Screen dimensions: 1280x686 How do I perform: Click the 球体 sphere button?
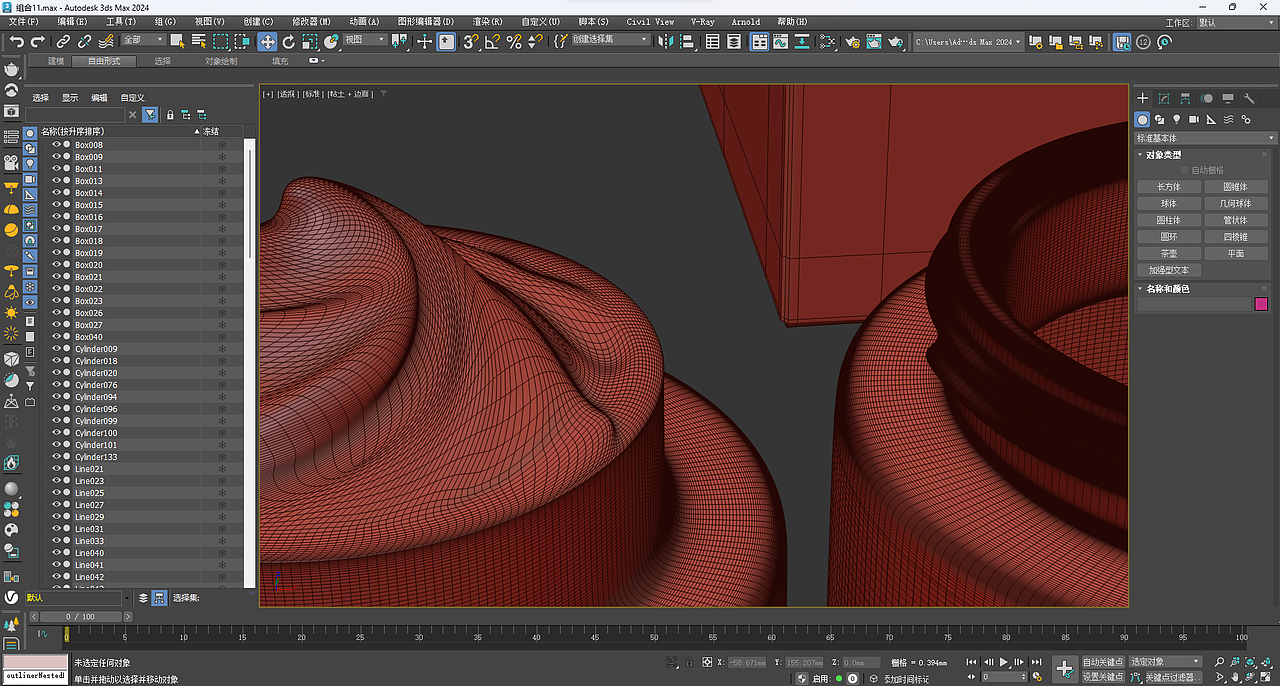pyautogui.click(x=1168, y=204)
